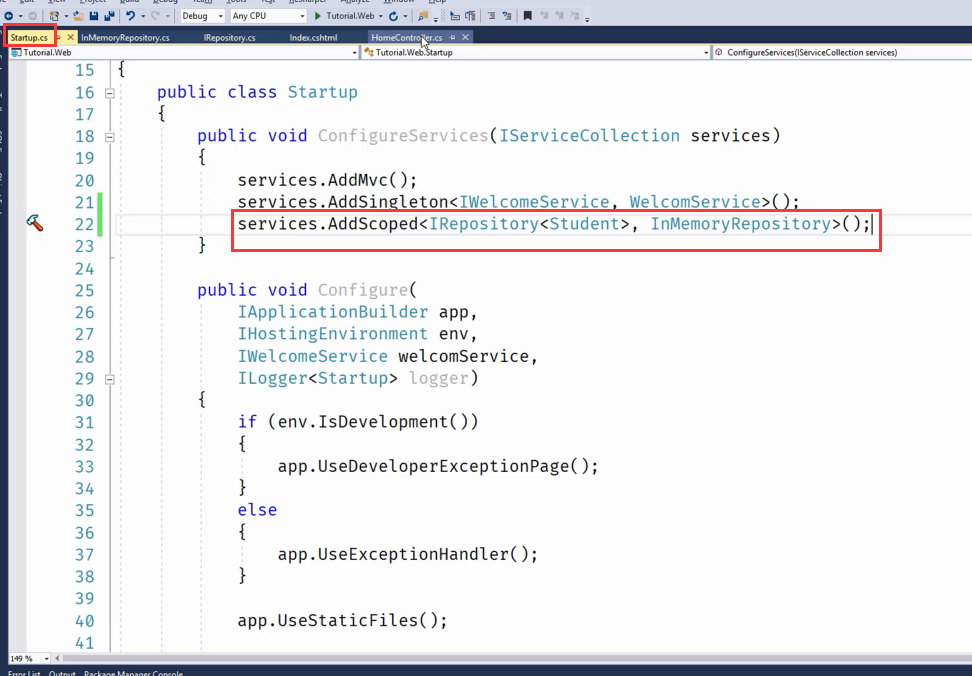Pin the Startup.cs tab
Image resolution: width=972 pixels, height=676 pixels.
click(58, 37)
